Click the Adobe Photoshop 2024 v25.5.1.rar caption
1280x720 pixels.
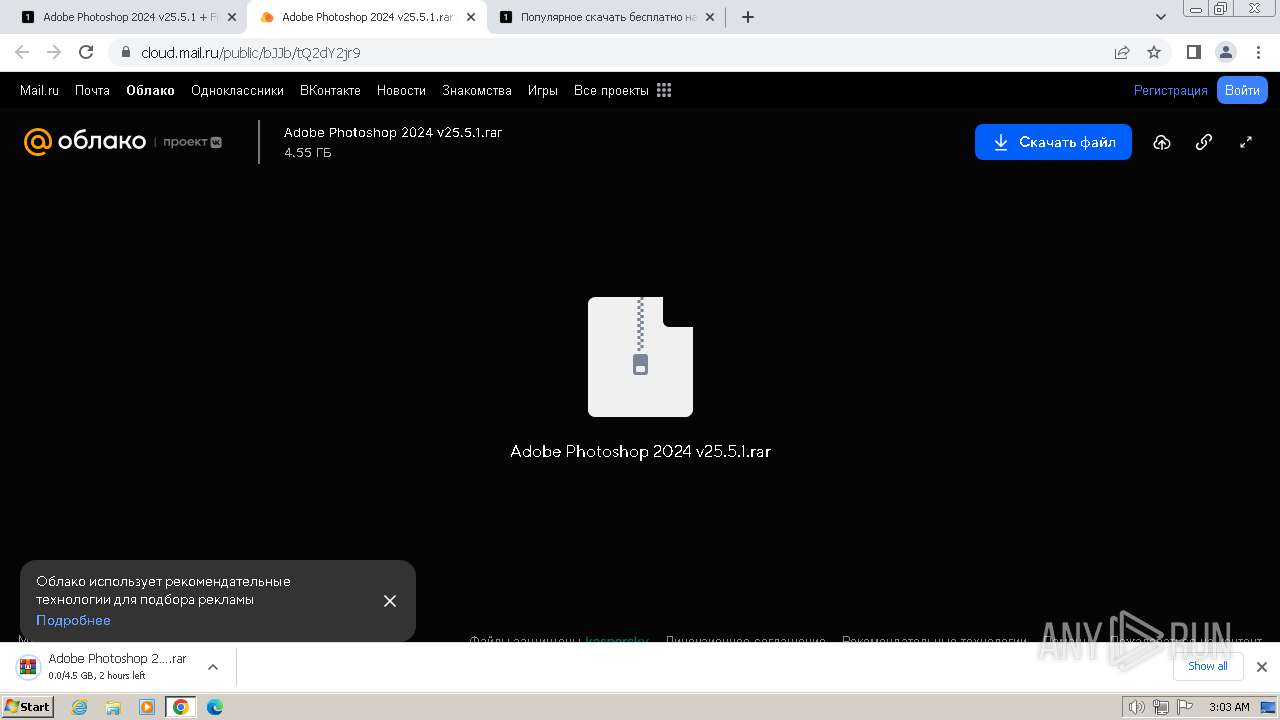[x=640, y=451]
